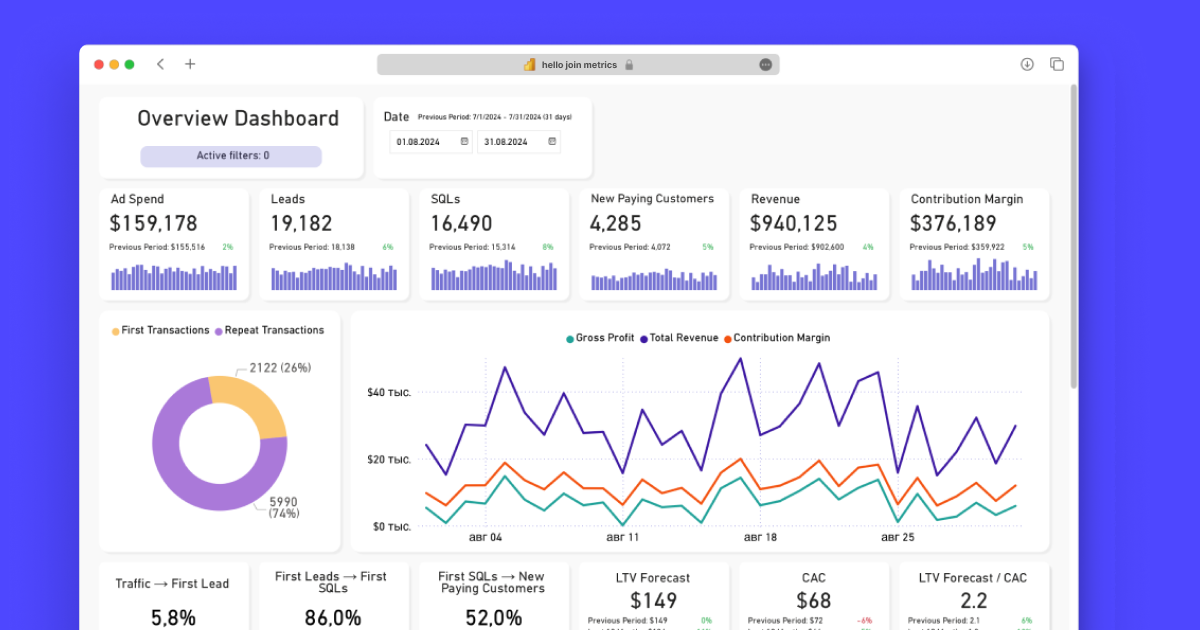1200x630 pixels.
Task: Click the Contribution Margin value $376,189
Action: [954, 223]
